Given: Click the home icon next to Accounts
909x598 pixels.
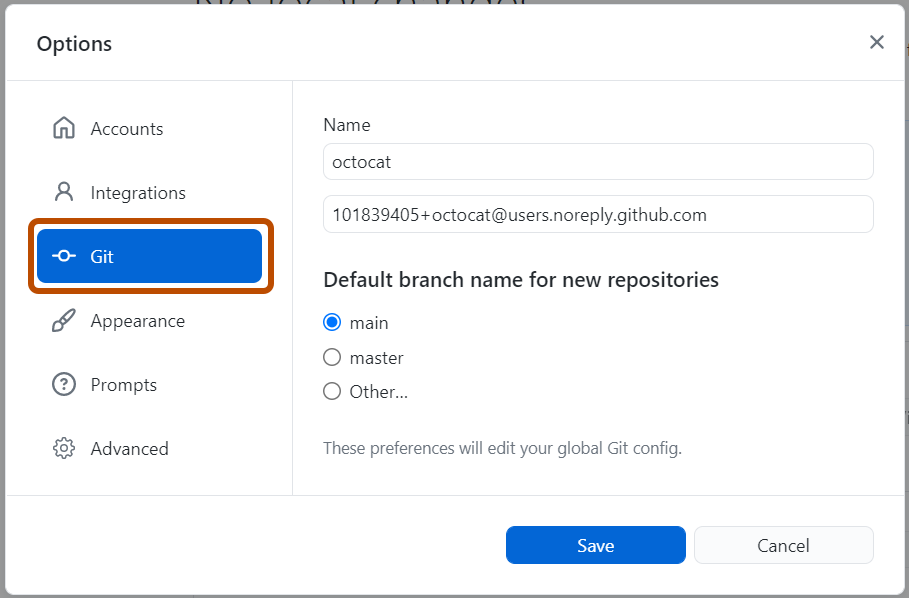Looking at the screenshot, I should pos(63,128).
